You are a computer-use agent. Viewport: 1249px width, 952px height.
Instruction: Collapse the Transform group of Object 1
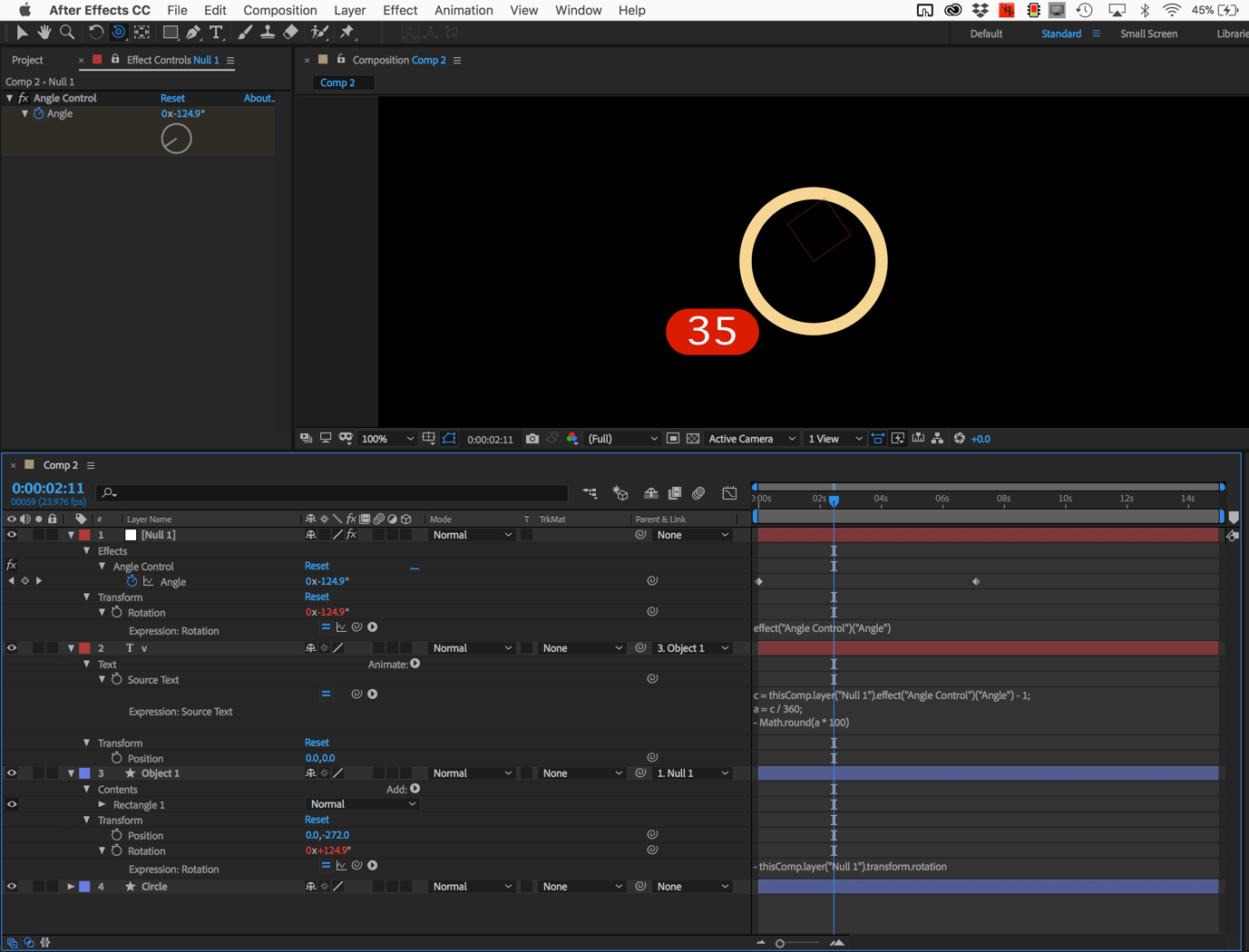86,820
